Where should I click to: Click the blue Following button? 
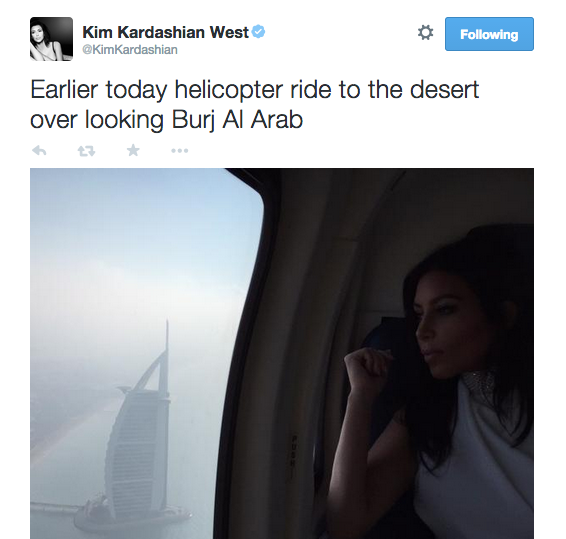[x=489, y=34]
